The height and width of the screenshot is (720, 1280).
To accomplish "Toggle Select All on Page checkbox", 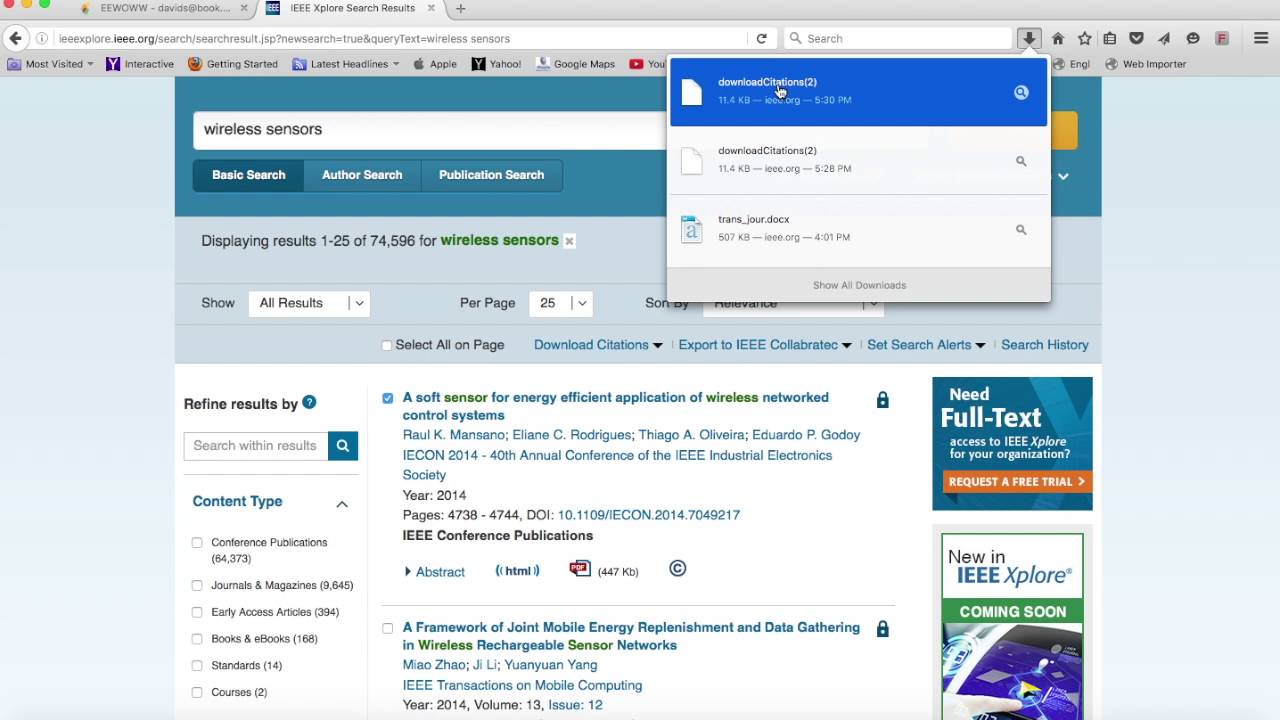I will coord(387,346).
